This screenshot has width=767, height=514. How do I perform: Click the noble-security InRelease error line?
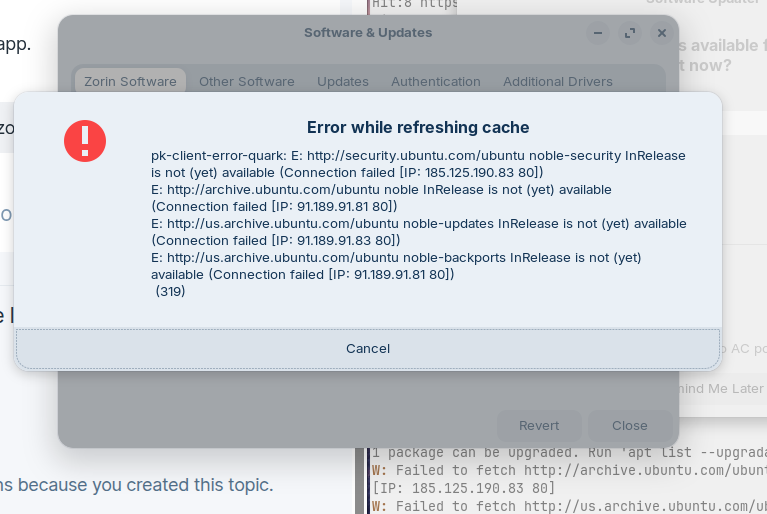(418, 156)
